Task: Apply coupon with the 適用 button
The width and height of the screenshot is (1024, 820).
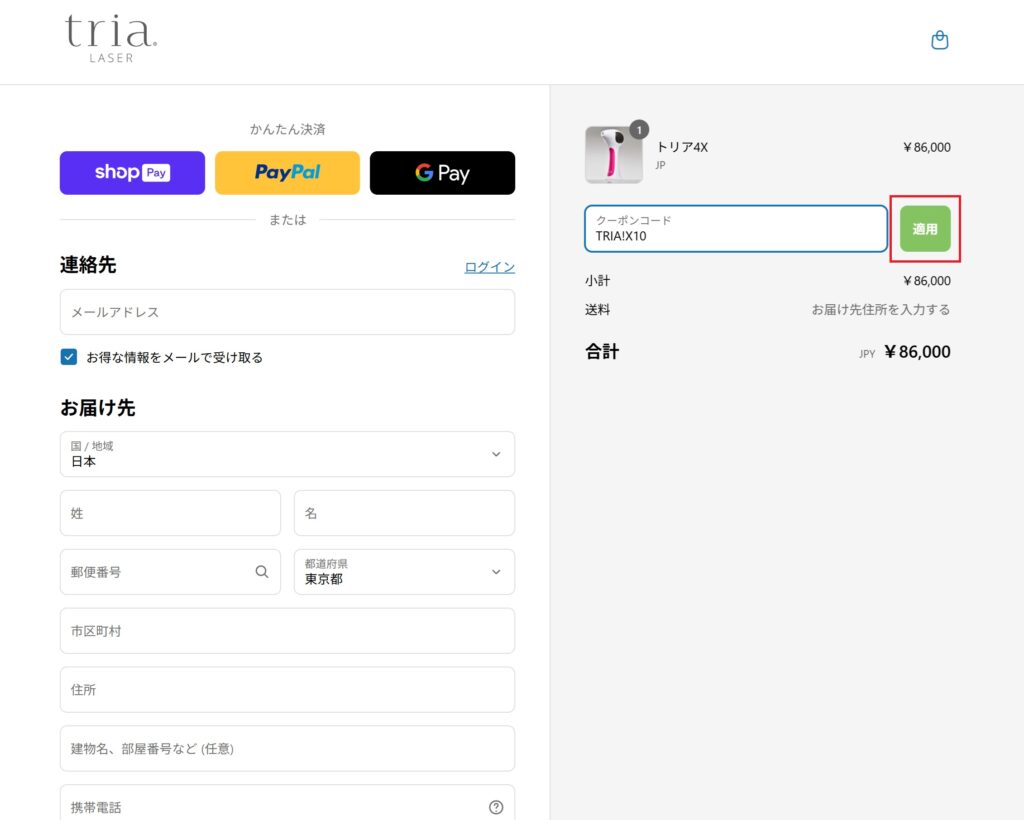Action: click(x=925, y=229)
